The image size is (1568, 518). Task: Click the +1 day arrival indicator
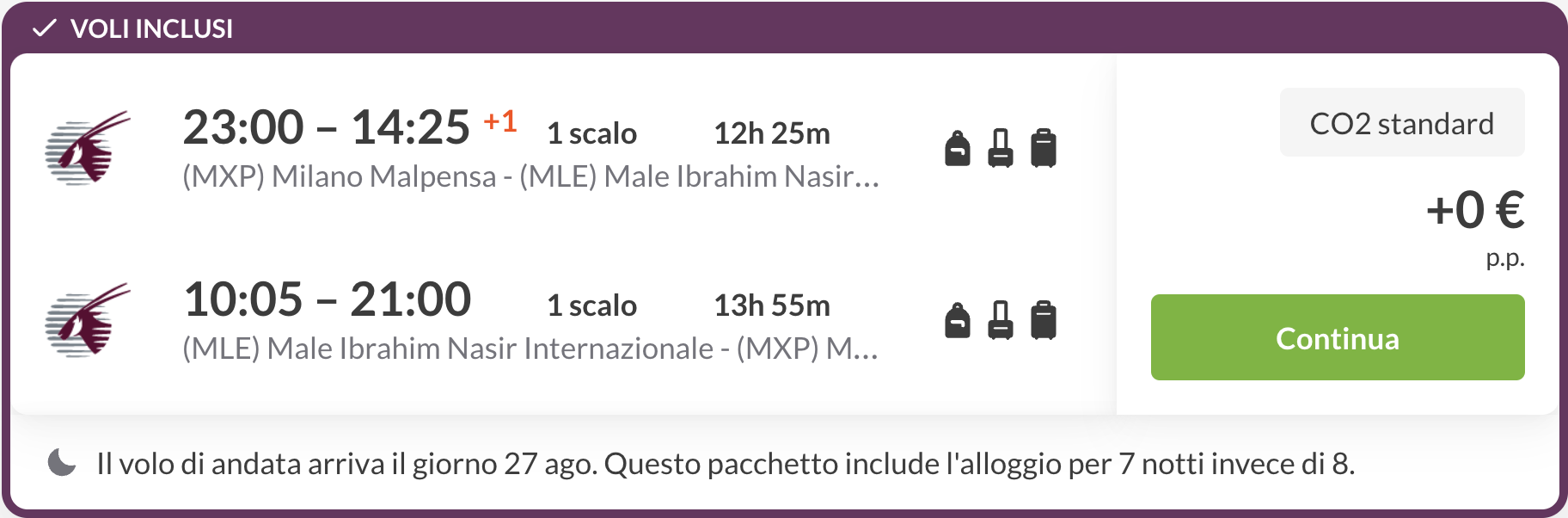(x=500, y=121)
